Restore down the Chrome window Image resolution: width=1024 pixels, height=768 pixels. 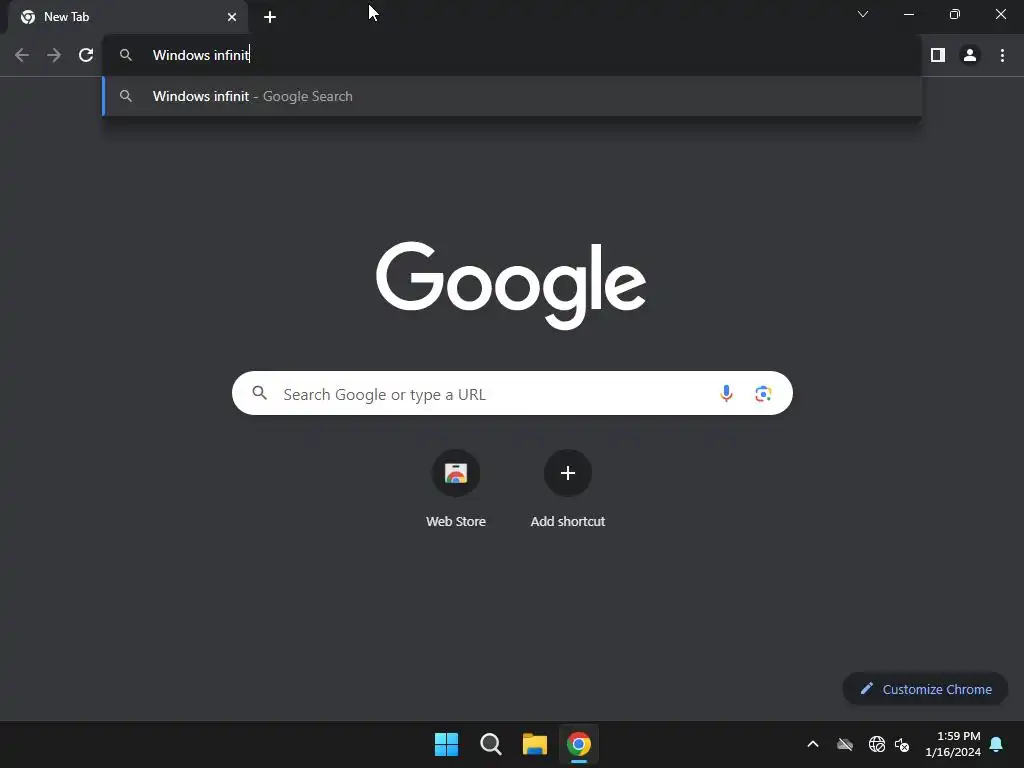pyautogui.click(x=955, y=14)
